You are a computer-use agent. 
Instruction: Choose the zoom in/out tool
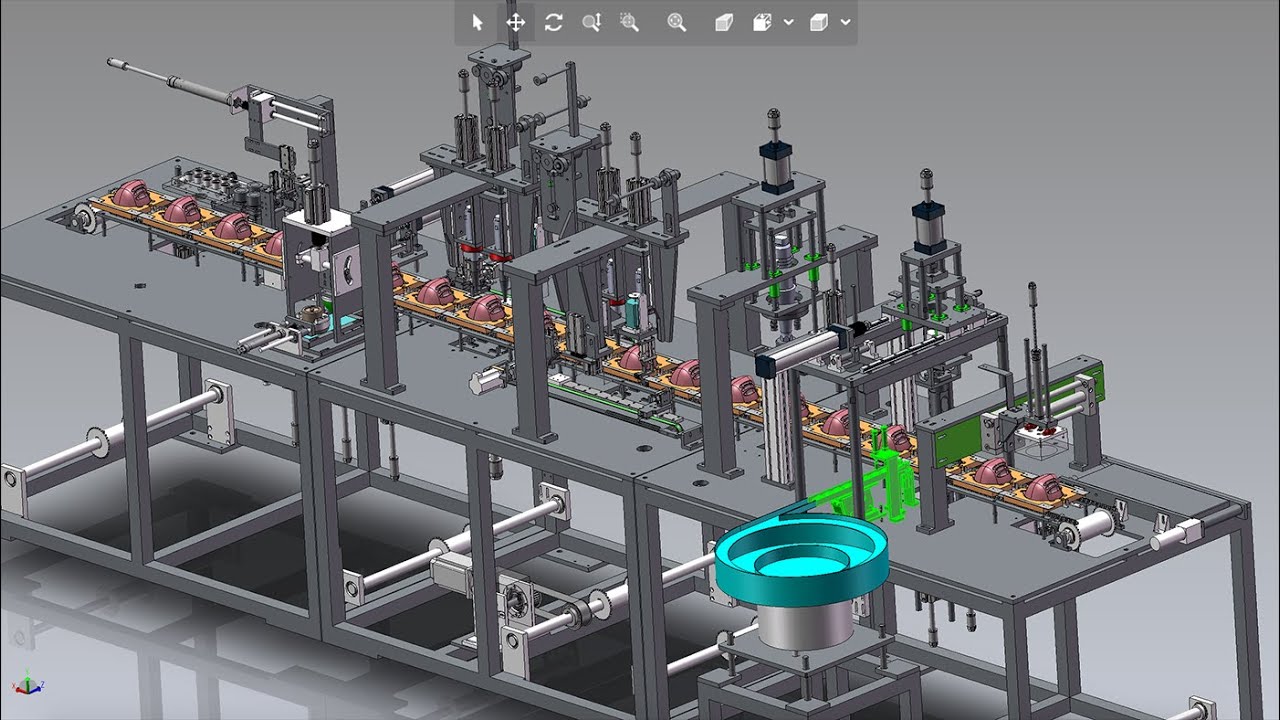point(592,22)
